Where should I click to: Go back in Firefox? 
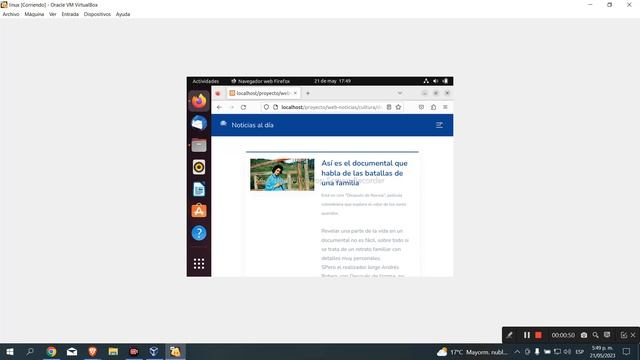click(219, 107)
